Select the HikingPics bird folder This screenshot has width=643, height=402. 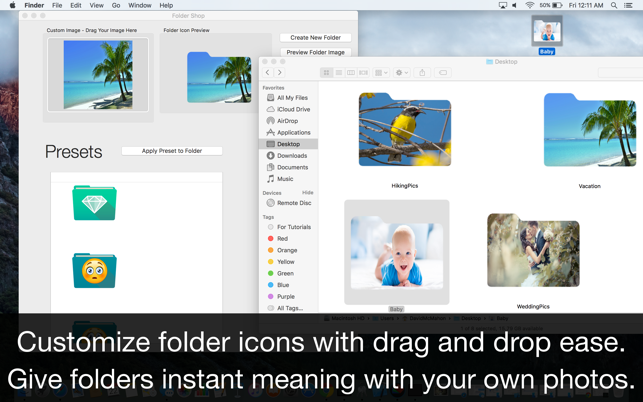(405, 130)
